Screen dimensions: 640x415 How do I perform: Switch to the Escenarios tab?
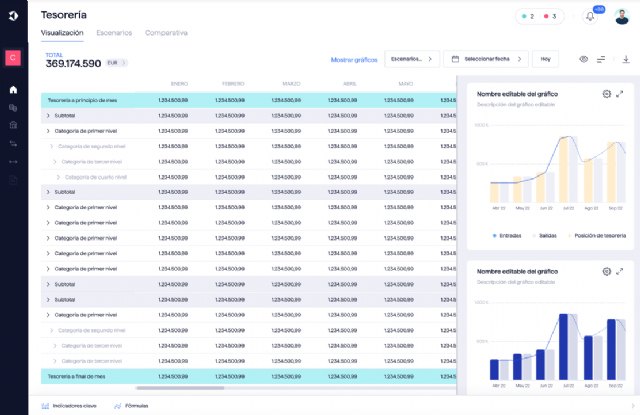pos(114,33)
